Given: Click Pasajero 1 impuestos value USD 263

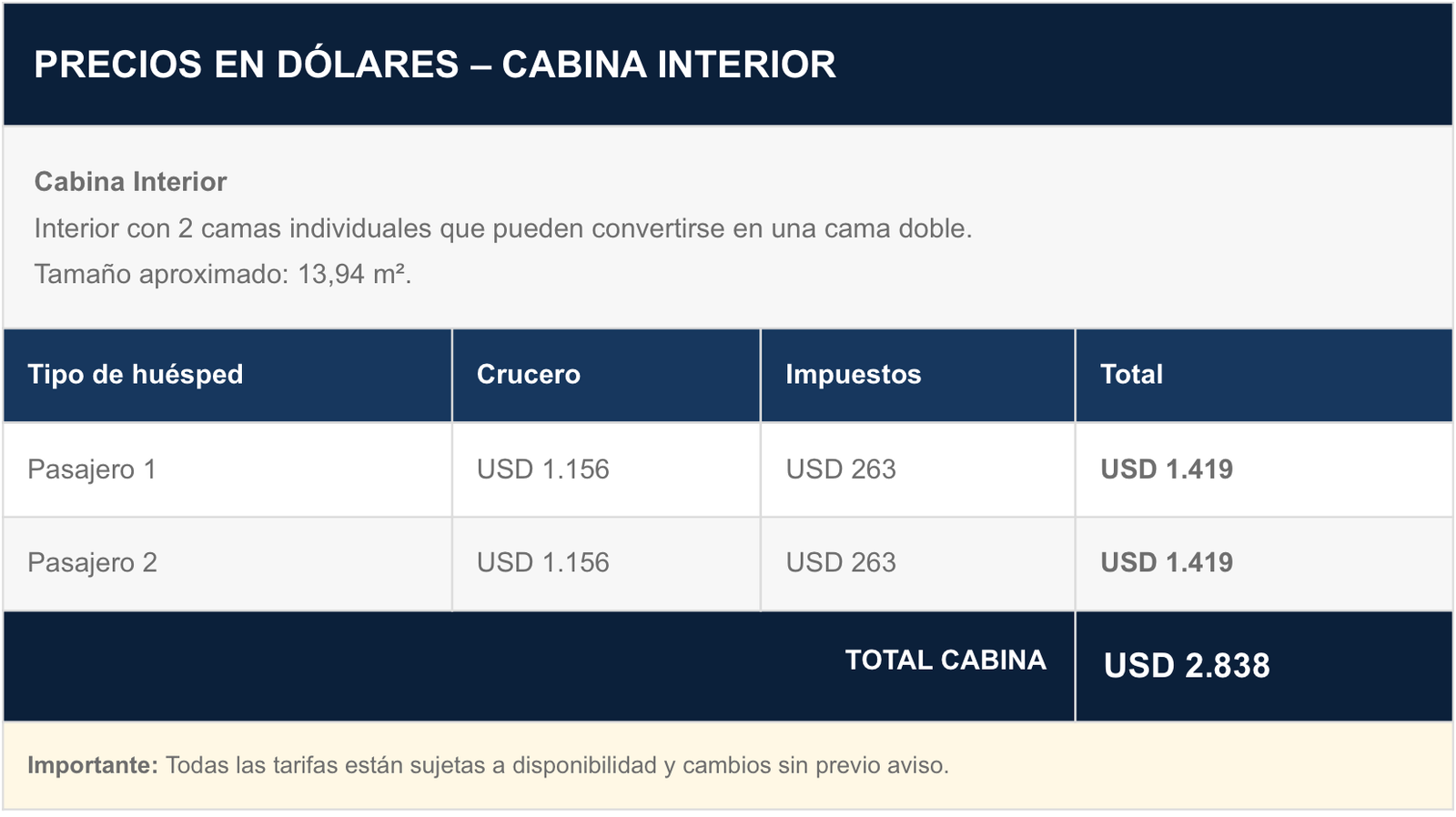Looking at the screenshot, I should pos(841,469).
